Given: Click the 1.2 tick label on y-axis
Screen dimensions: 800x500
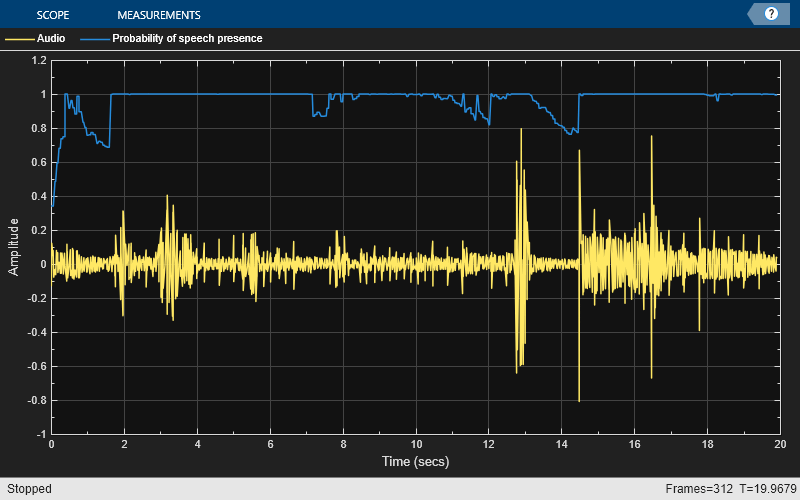Looking at the screenshot, I should coord(39,60).
